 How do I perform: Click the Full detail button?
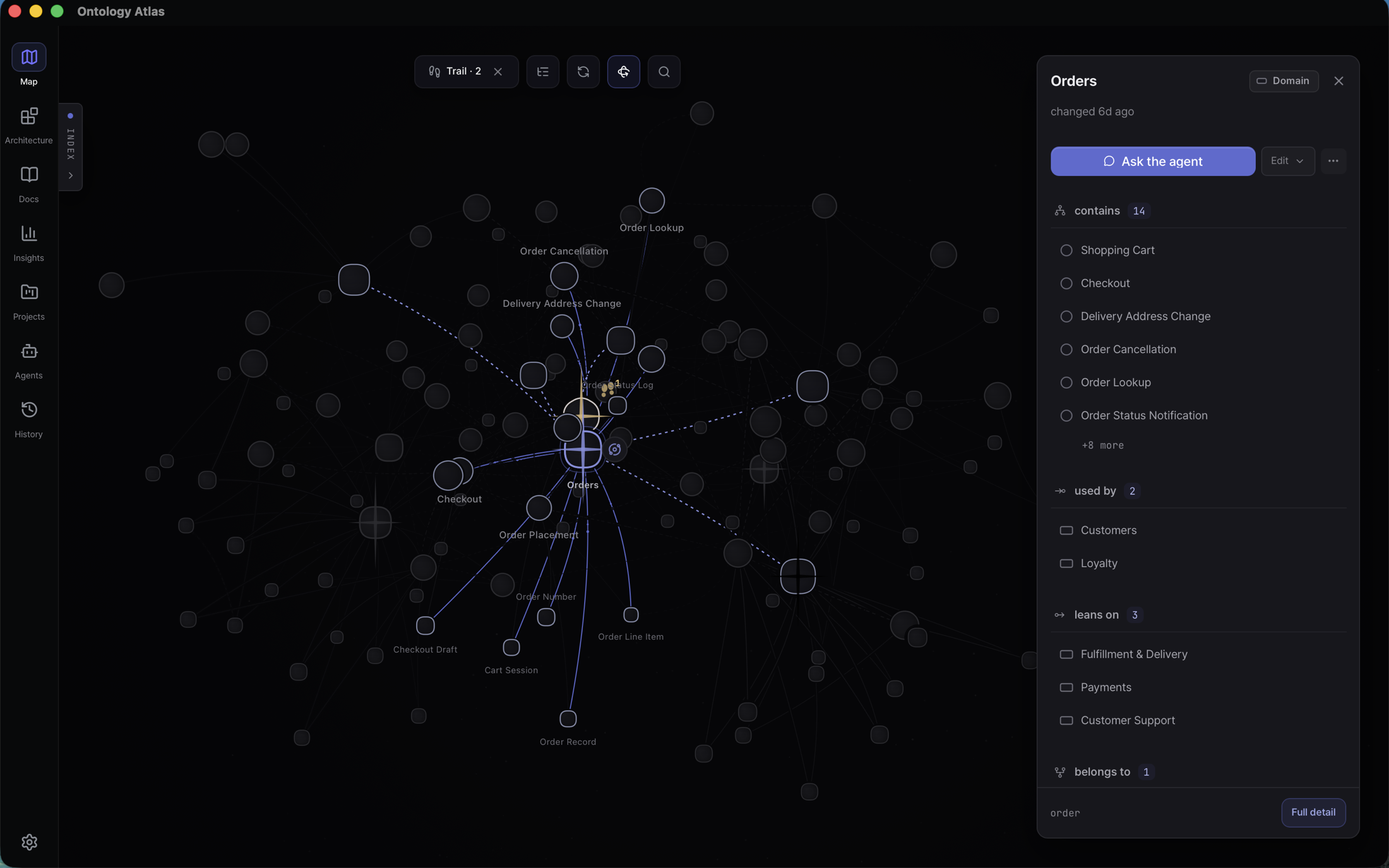[1313, 812]
